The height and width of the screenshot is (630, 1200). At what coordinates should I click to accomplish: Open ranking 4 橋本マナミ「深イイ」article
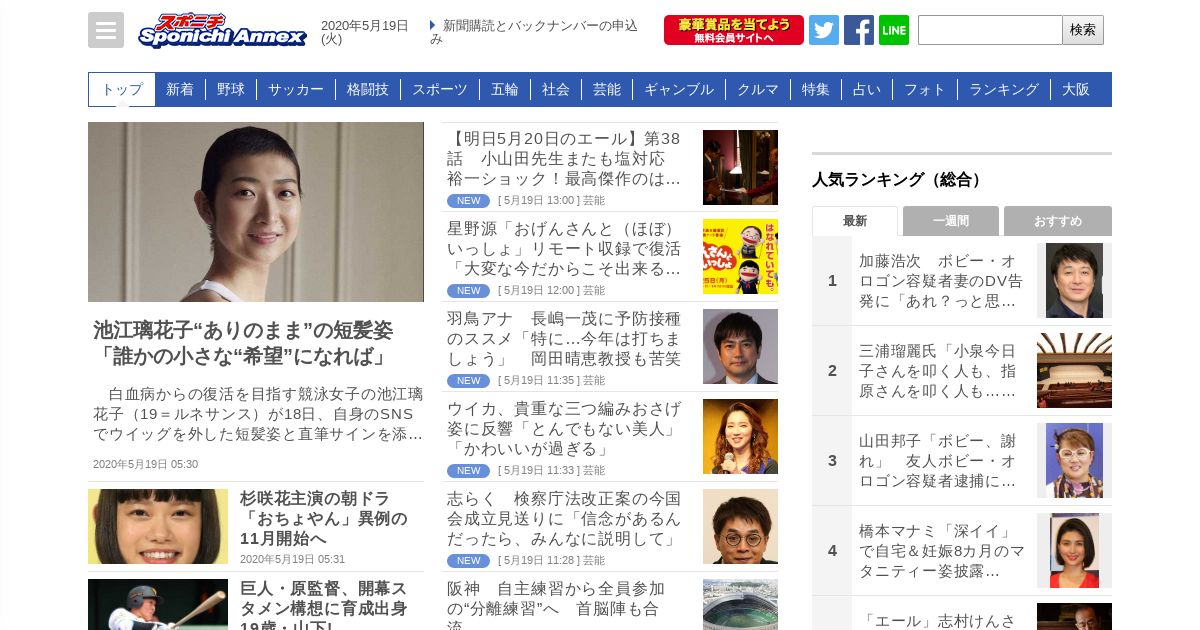pos(942,551)
